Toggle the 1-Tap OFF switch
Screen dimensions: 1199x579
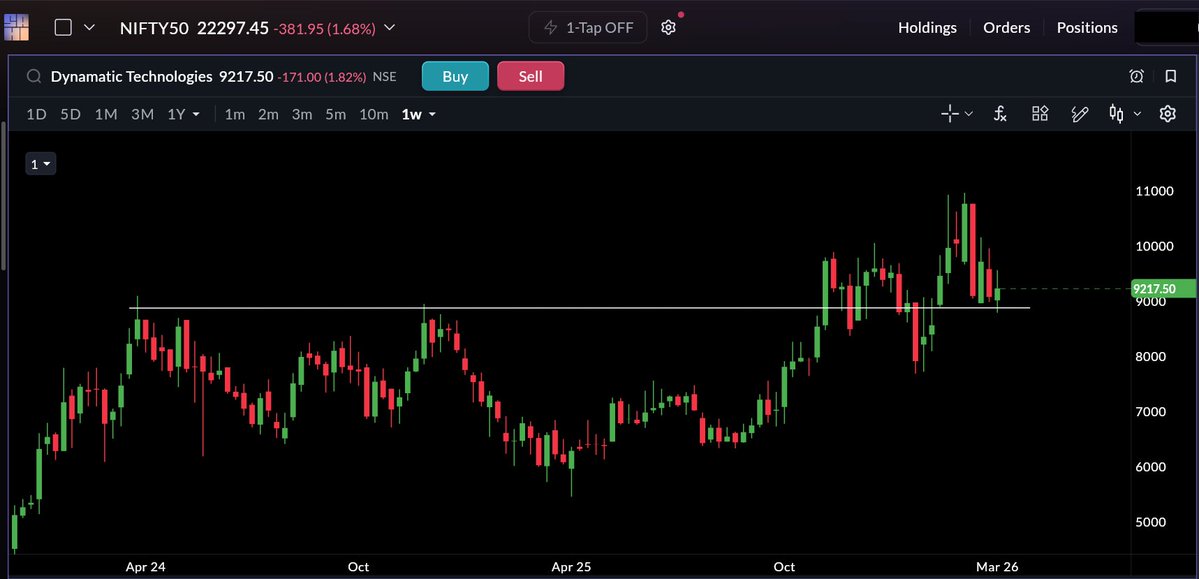(x=587, y=28)
